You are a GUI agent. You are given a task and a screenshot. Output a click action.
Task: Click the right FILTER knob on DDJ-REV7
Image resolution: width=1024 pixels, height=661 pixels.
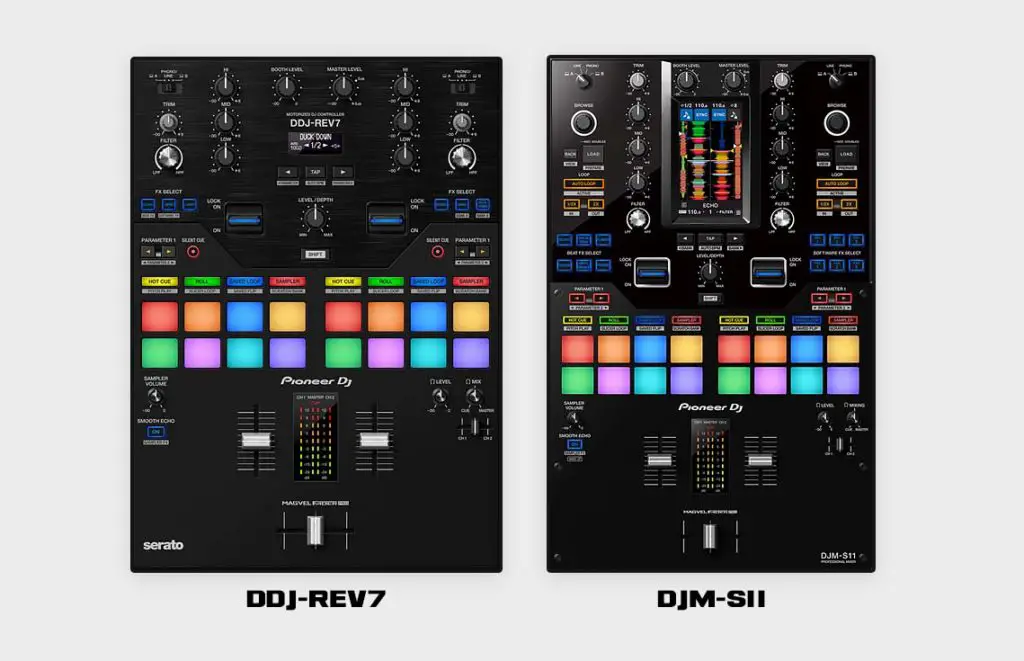point(462,158)
